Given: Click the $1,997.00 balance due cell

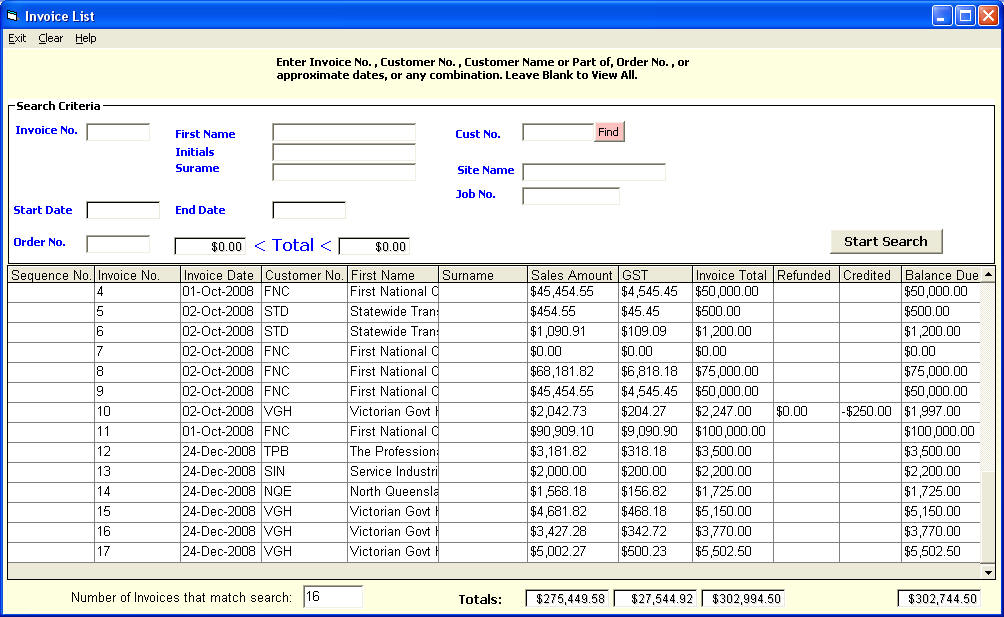Looking at the screenshot, I should [941, 412].
